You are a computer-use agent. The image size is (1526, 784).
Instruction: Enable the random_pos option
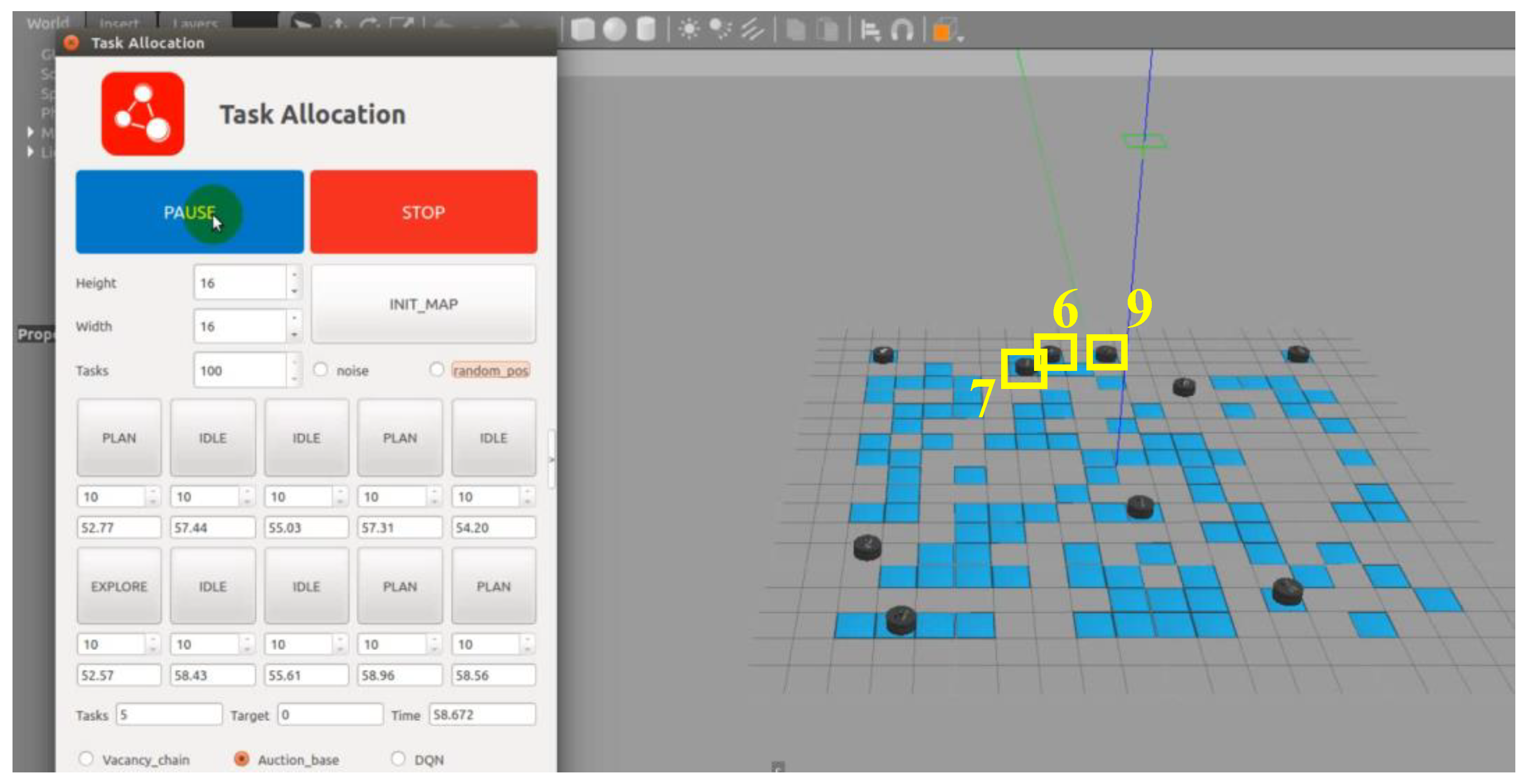[437, 370]
